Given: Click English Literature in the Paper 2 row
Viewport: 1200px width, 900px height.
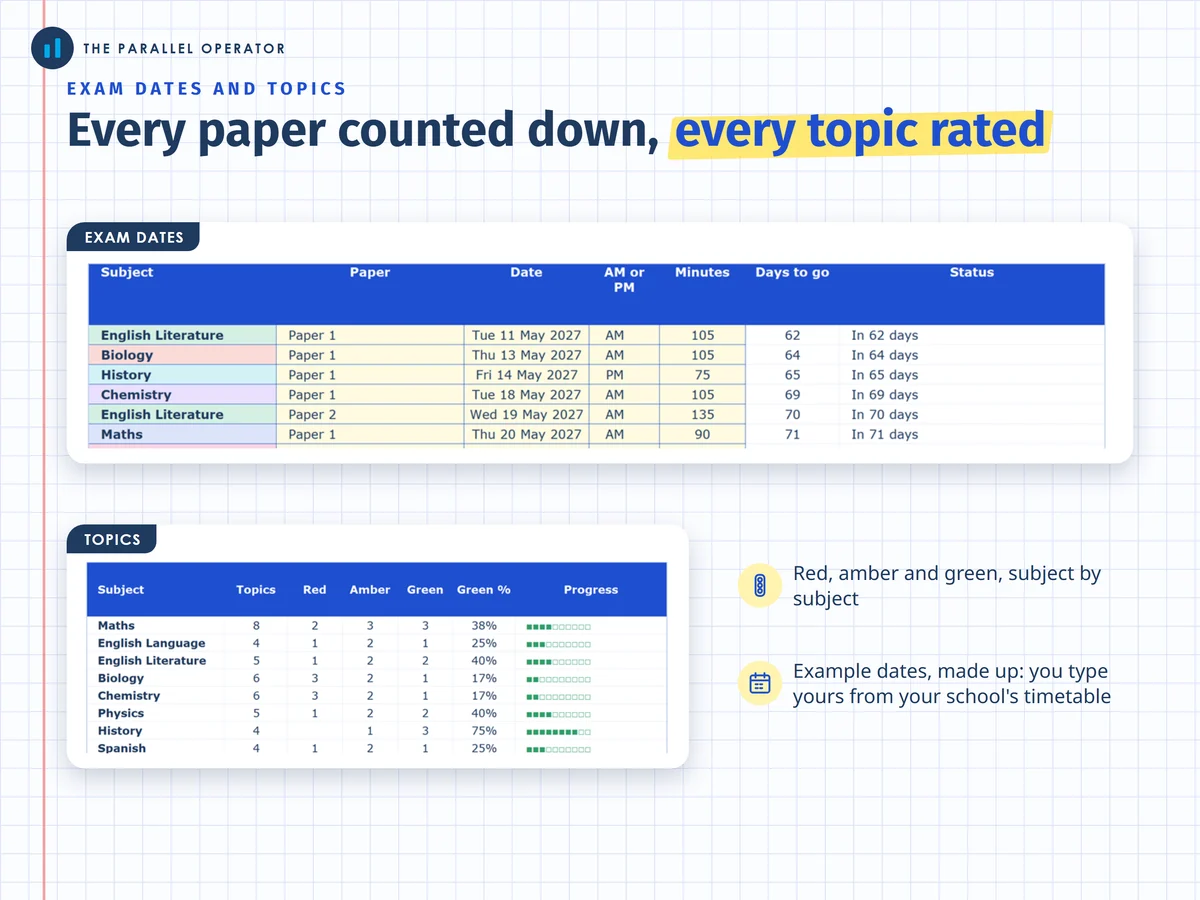Looking at the screenshot, I should pos(182,414).
